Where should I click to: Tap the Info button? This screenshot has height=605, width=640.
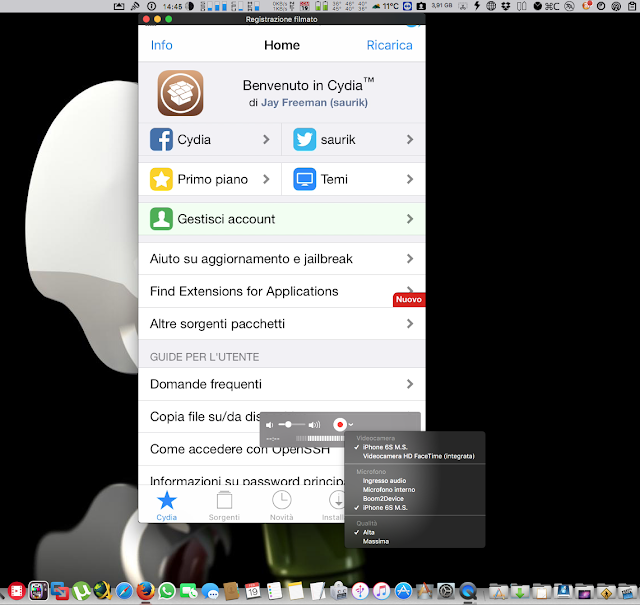tap(162, 45)
